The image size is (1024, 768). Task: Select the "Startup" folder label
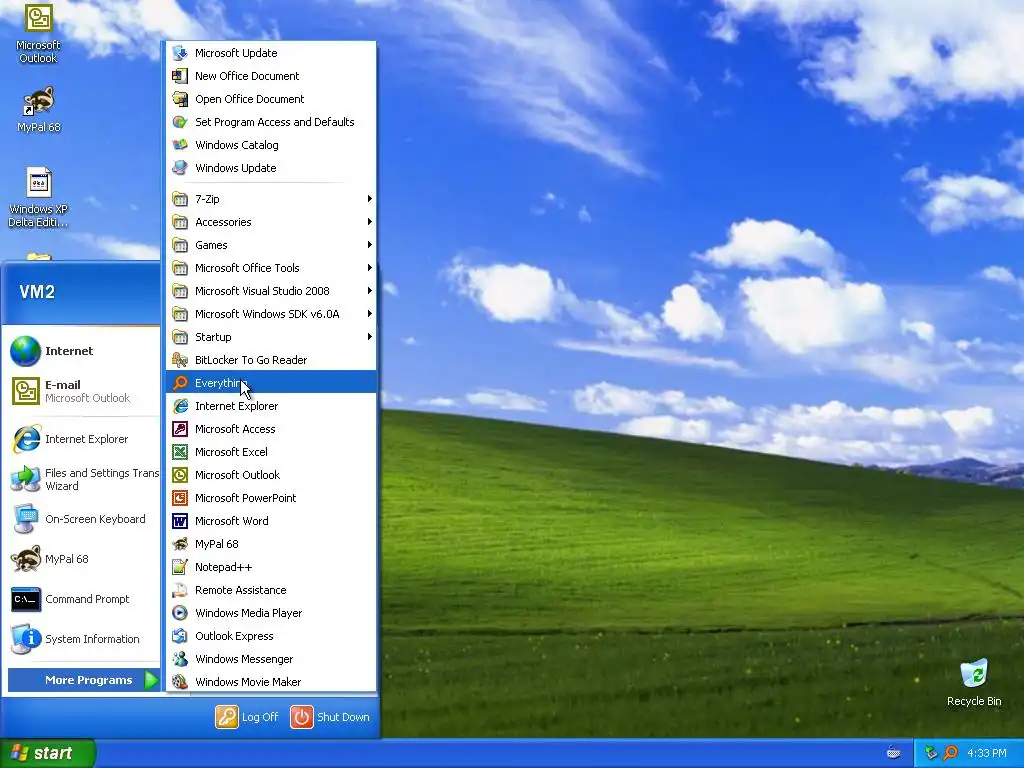point(213,337)
